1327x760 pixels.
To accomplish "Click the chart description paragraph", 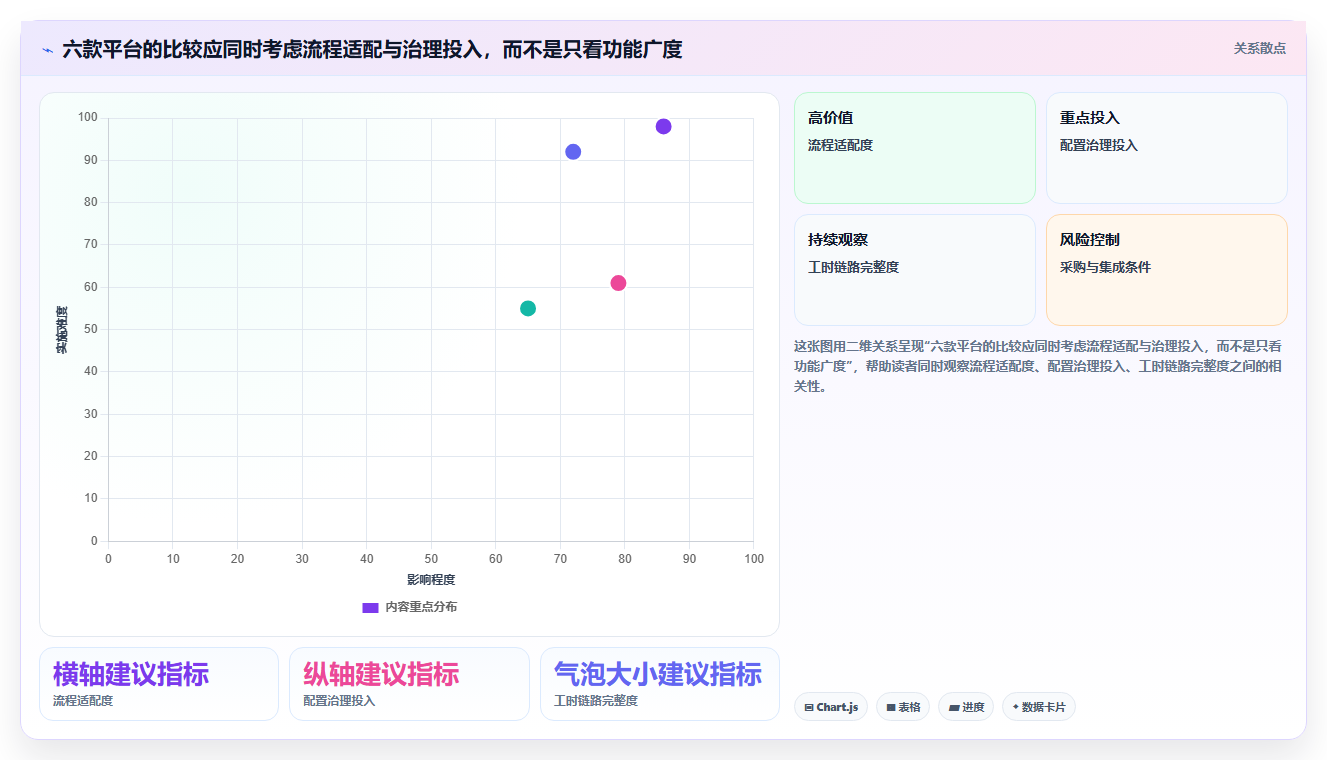I will click(1040, 366).
